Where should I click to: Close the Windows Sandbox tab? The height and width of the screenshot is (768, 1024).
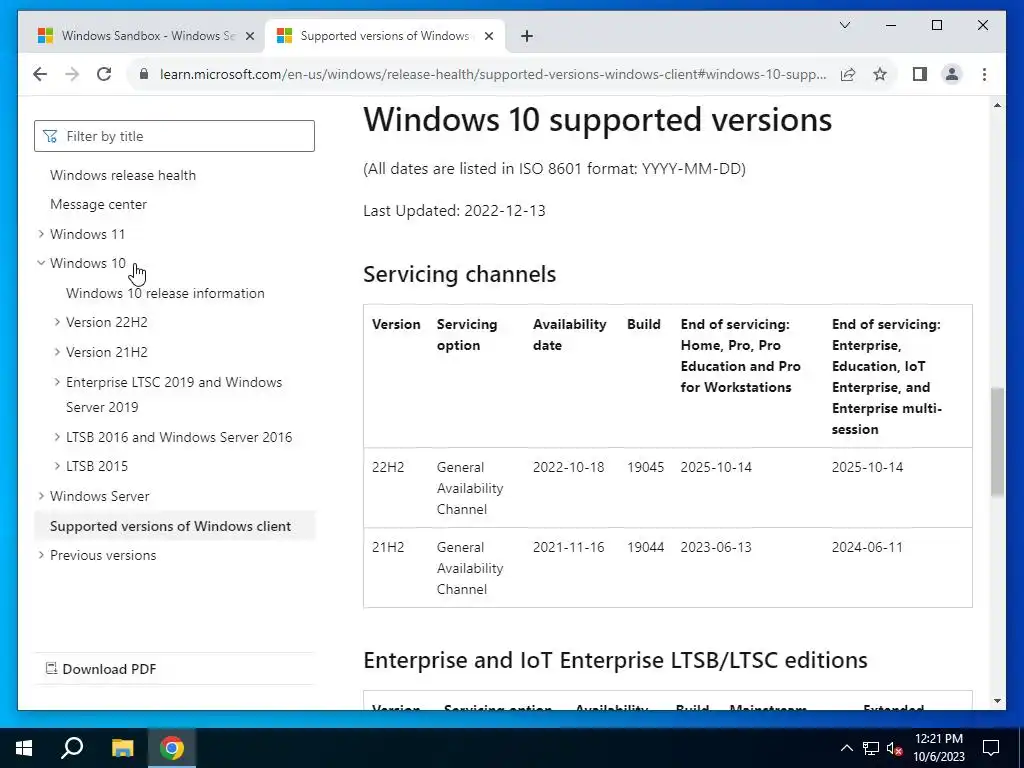click(x=249, y=36)
